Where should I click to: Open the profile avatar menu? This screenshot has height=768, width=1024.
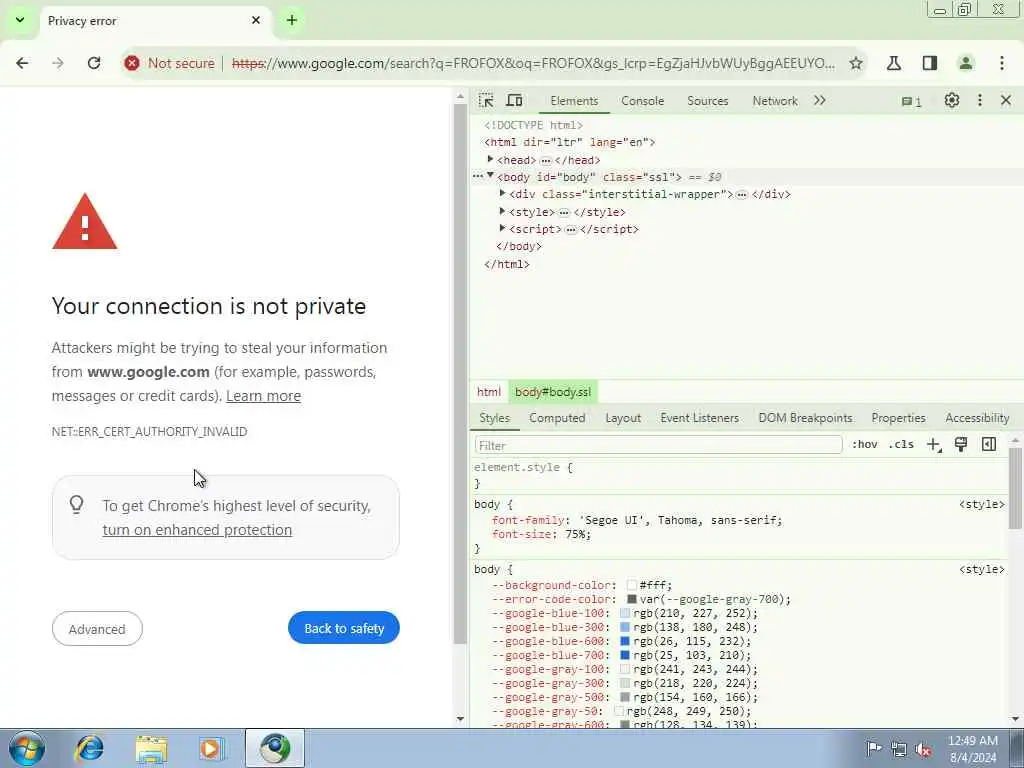(x=965, y=63)
